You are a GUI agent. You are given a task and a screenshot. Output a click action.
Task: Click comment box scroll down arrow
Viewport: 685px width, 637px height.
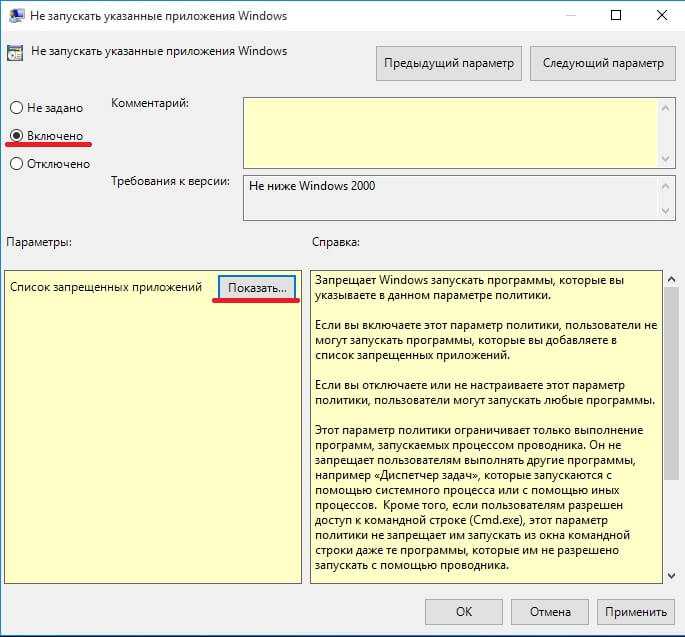click(x=666, y=158)
